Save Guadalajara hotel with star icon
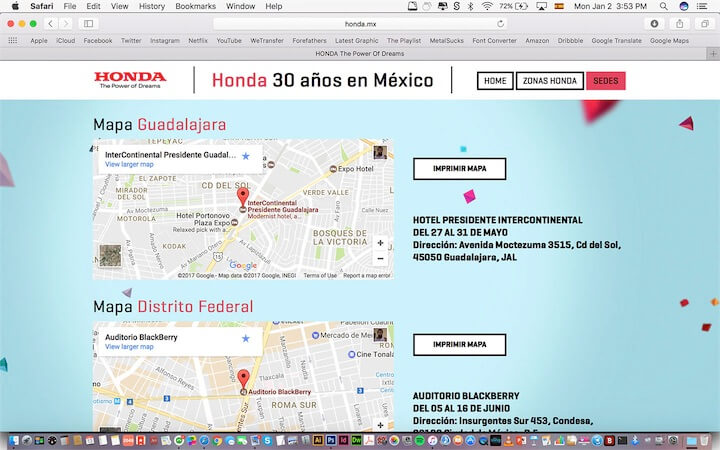 click(246, 156)
